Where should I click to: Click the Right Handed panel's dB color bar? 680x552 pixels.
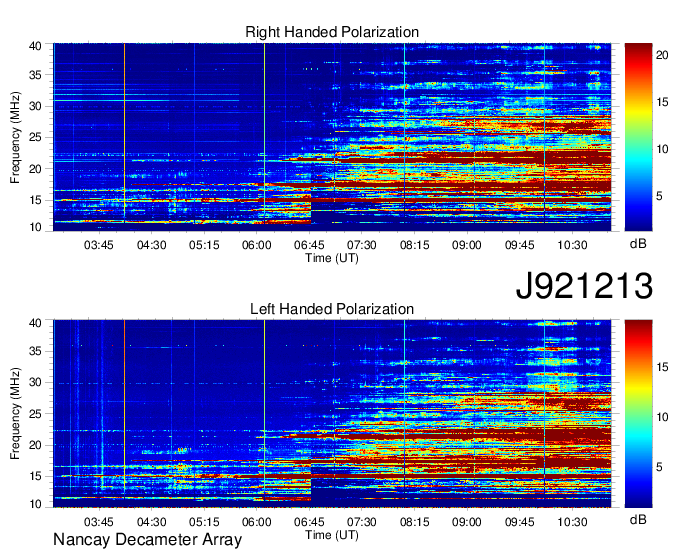click(638, 137)
